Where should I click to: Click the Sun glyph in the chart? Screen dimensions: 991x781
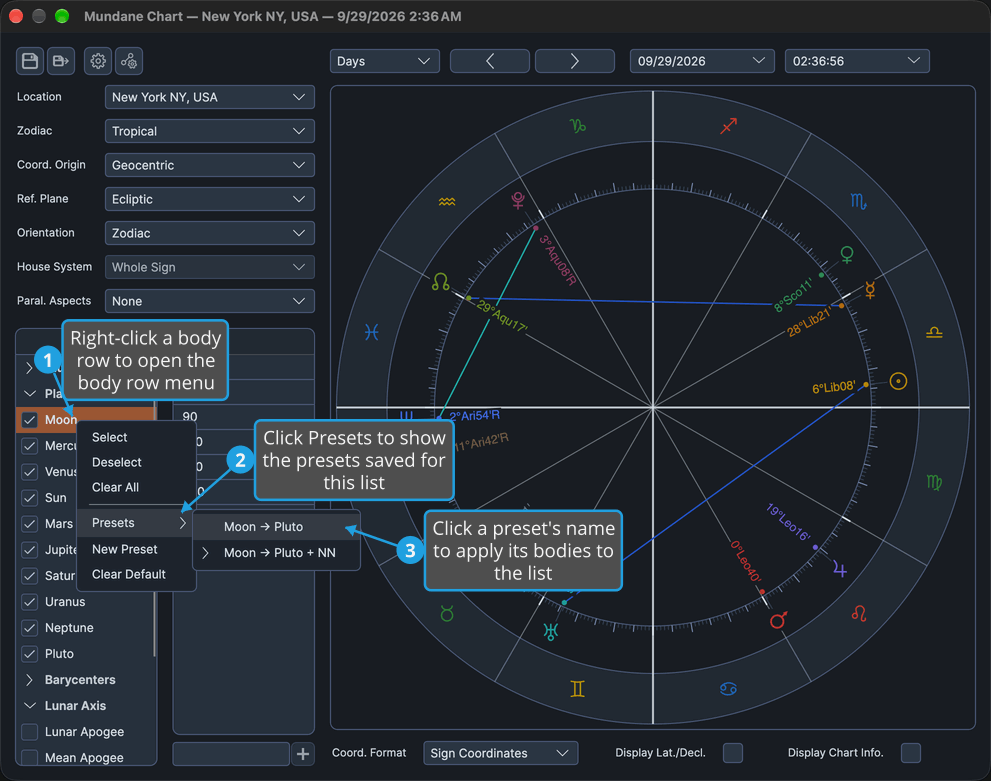coord(898,381)
